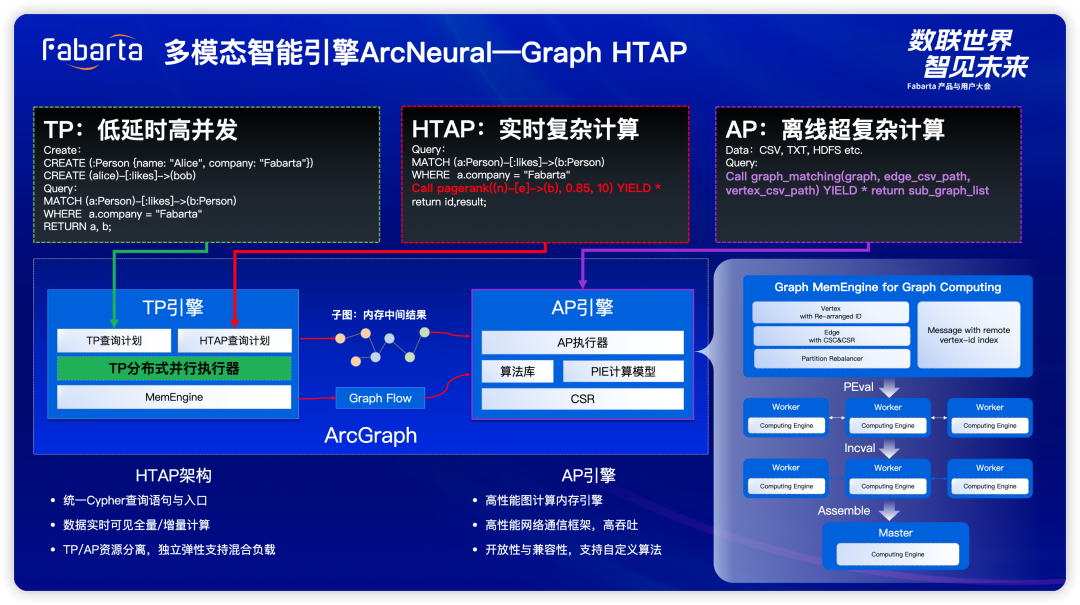Click the 'MemEngine' box in TP引擎
This screenshot has width=1080, height=605.
174,397
